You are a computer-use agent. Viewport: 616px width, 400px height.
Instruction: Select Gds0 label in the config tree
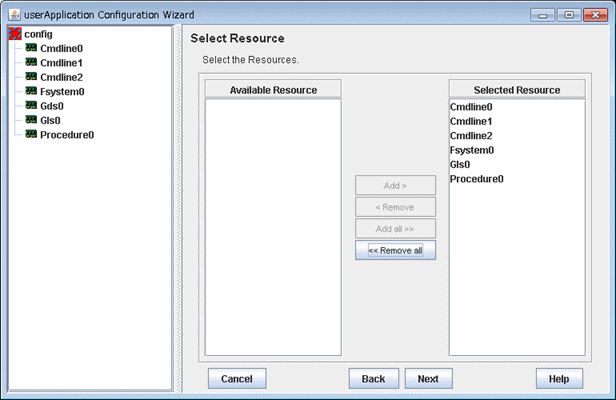click(52, 106)
